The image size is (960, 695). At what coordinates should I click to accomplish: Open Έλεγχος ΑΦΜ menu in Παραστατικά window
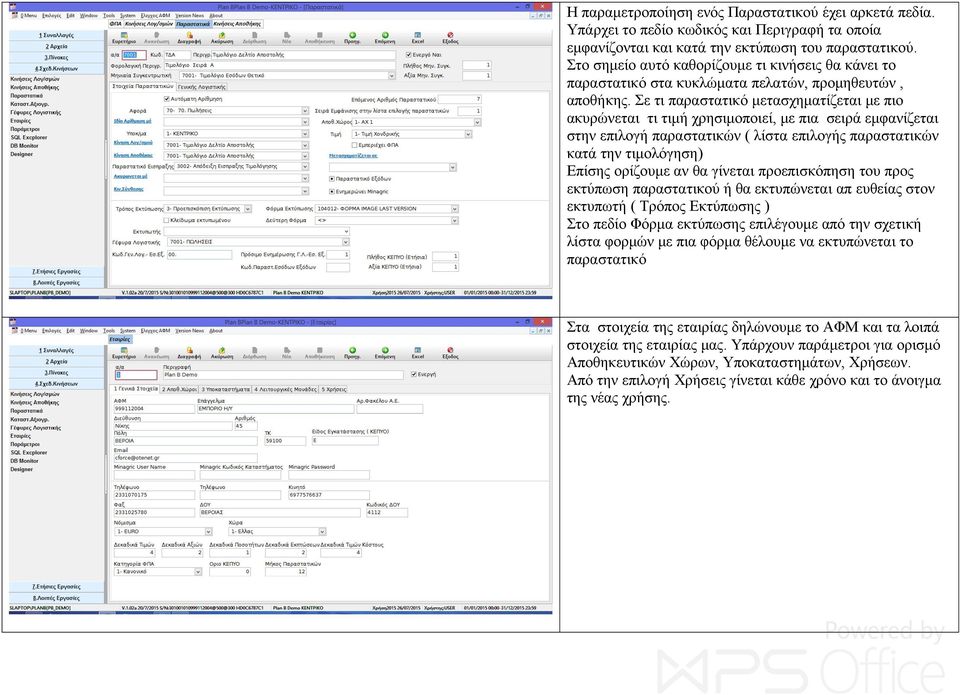pos(156,15)
